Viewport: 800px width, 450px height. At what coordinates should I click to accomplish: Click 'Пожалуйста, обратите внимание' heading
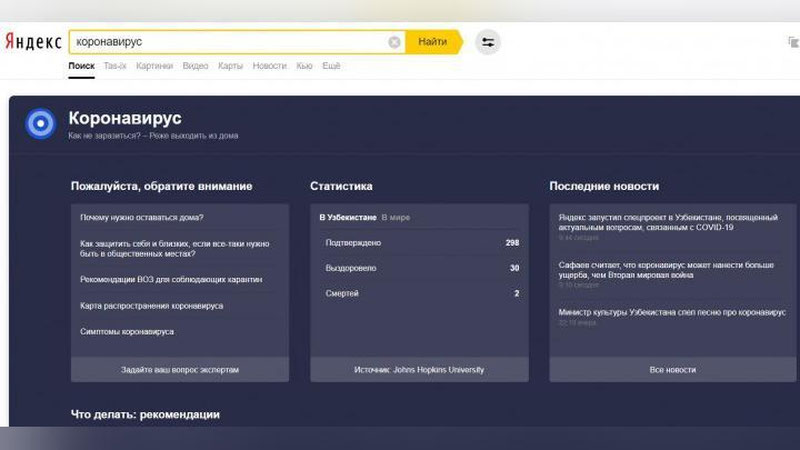coord(162,186)
